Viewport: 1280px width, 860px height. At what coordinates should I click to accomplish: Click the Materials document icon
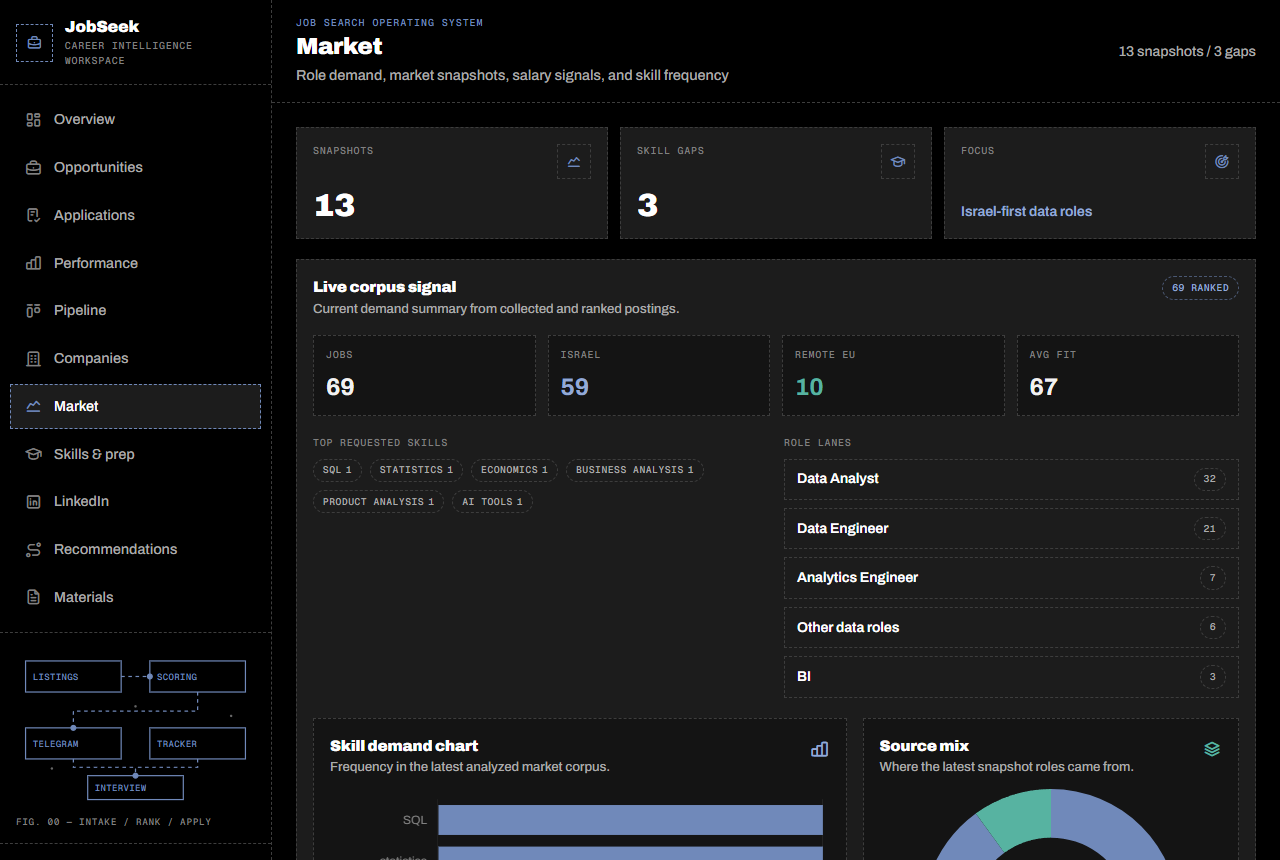point(33,598)
